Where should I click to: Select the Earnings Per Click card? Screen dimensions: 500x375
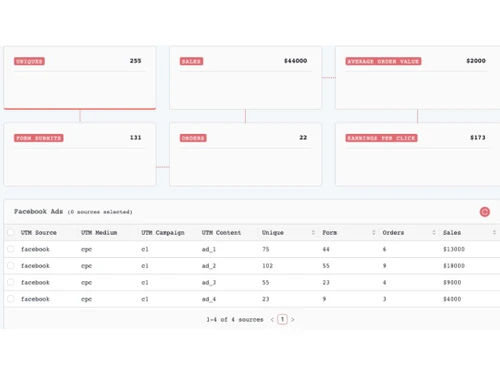coord(417,154)
